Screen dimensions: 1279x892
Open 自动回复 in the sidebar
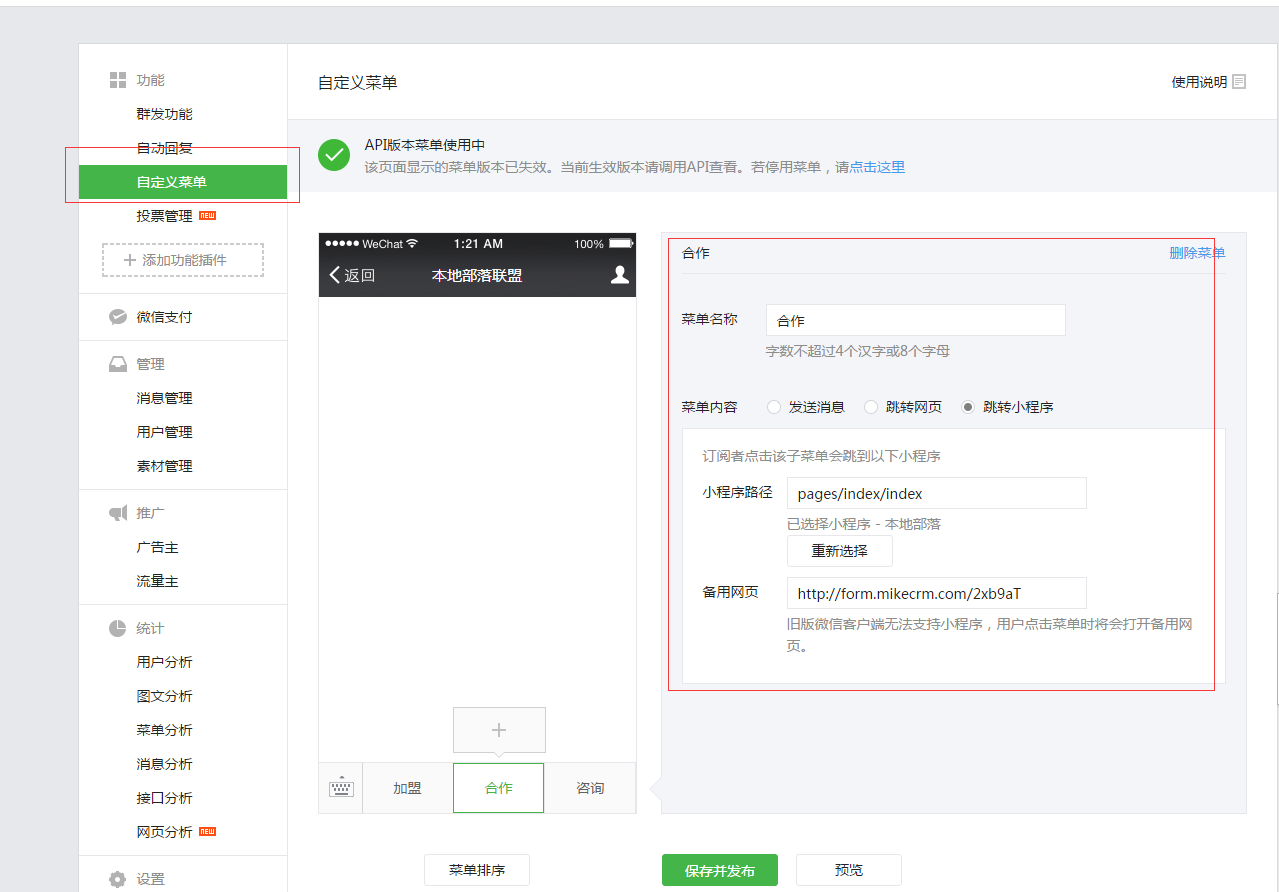(165, 148)
